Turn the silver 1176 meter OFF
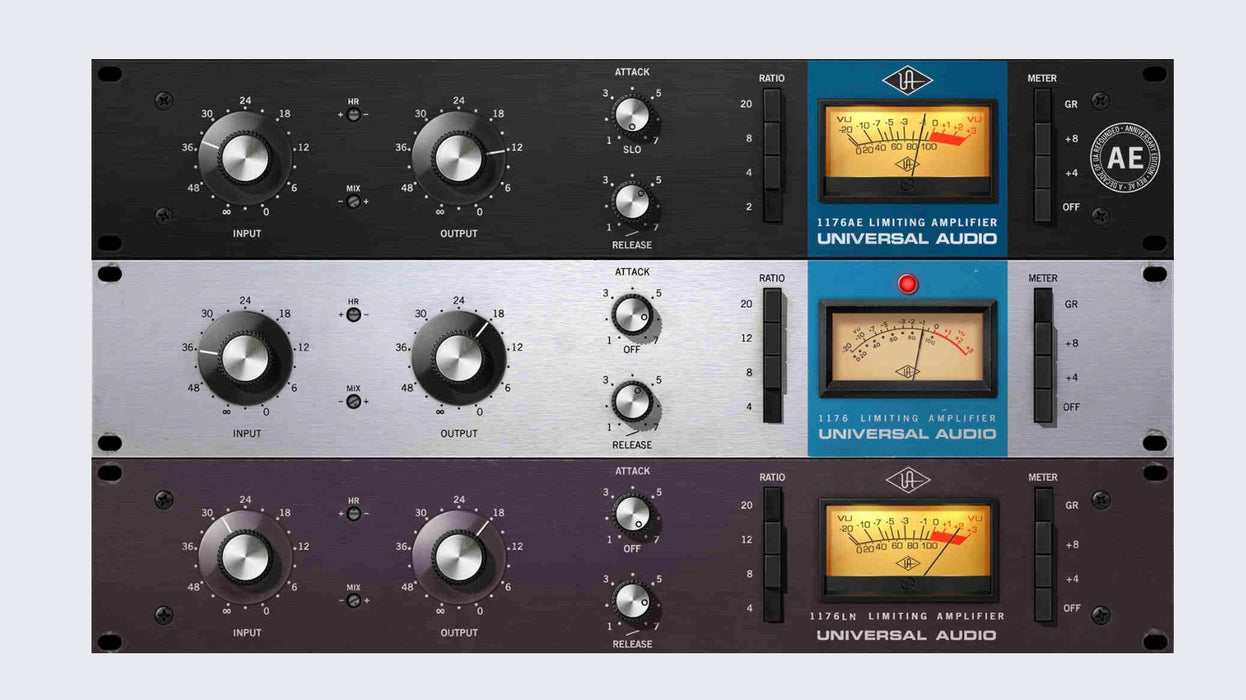This screenshot has height=700, width=1246. (x=1043, y=406)
